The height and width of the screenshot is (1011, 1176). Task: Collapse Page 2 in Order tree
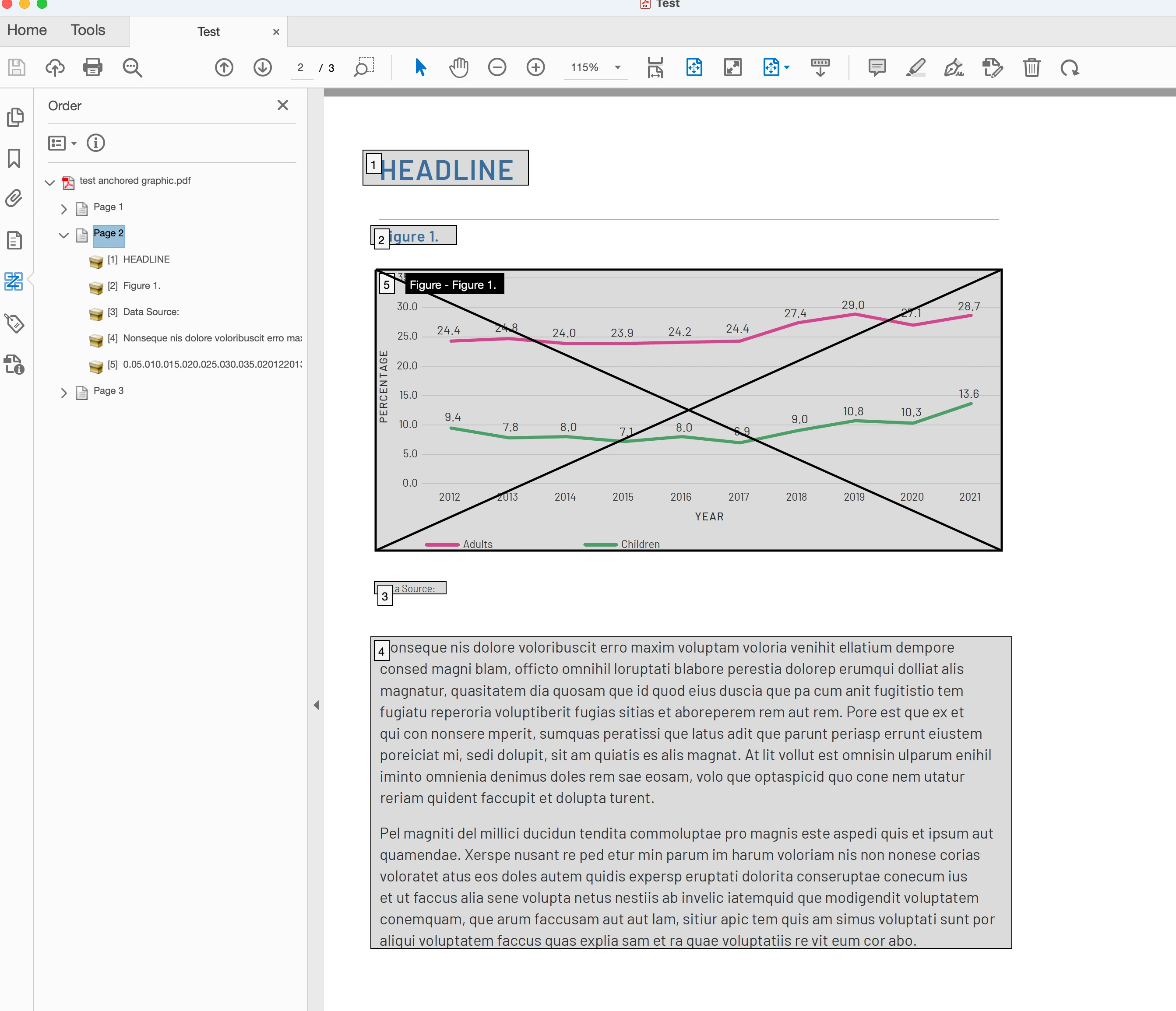63,235
